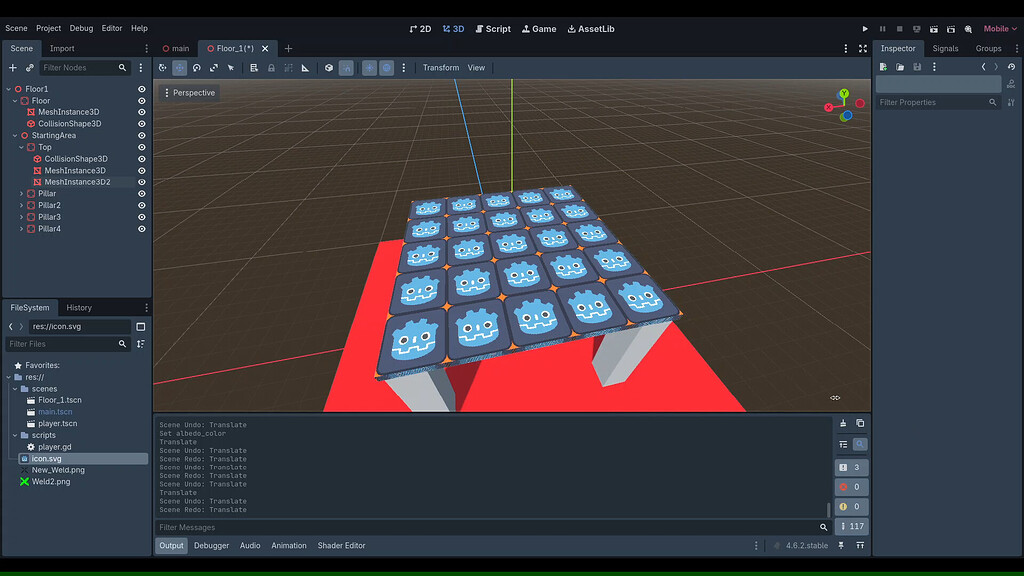Hide the Floor node via eye icon

(142, 101)
